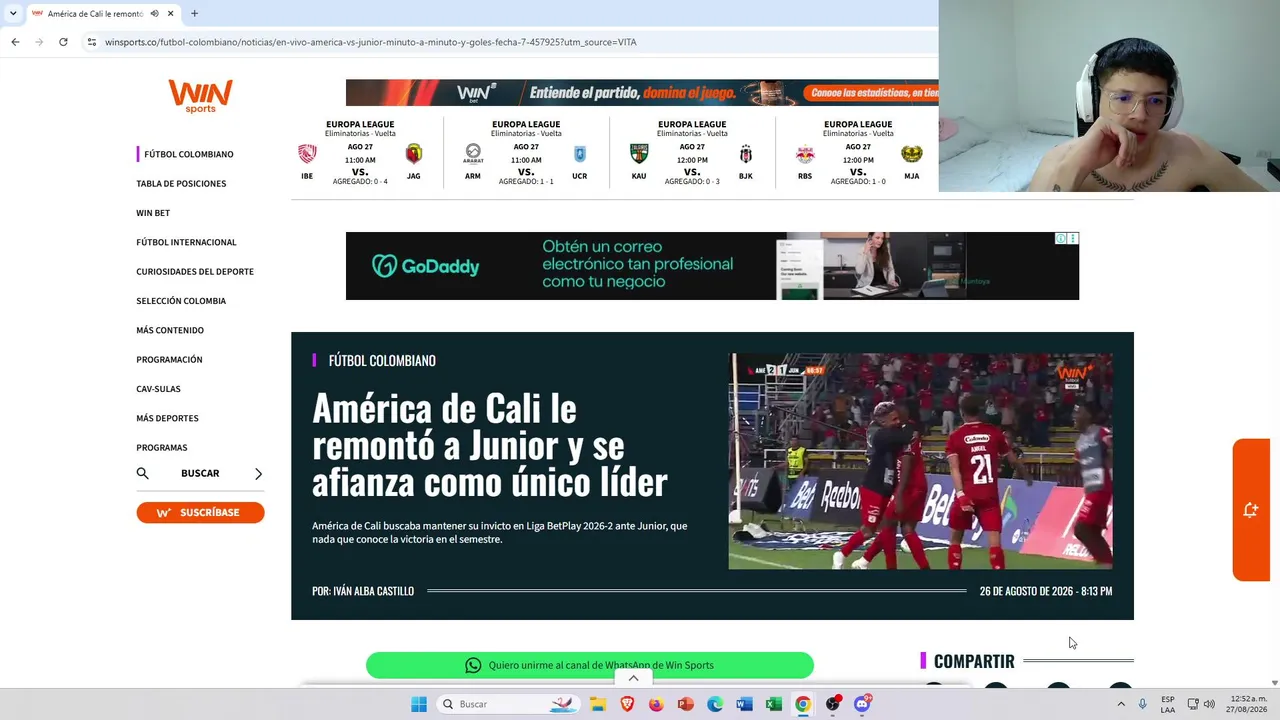Viewport: 1280px width, 720px height.
Task: Click the Fútbol Colombiano category label
Action: tap(382, 361)
